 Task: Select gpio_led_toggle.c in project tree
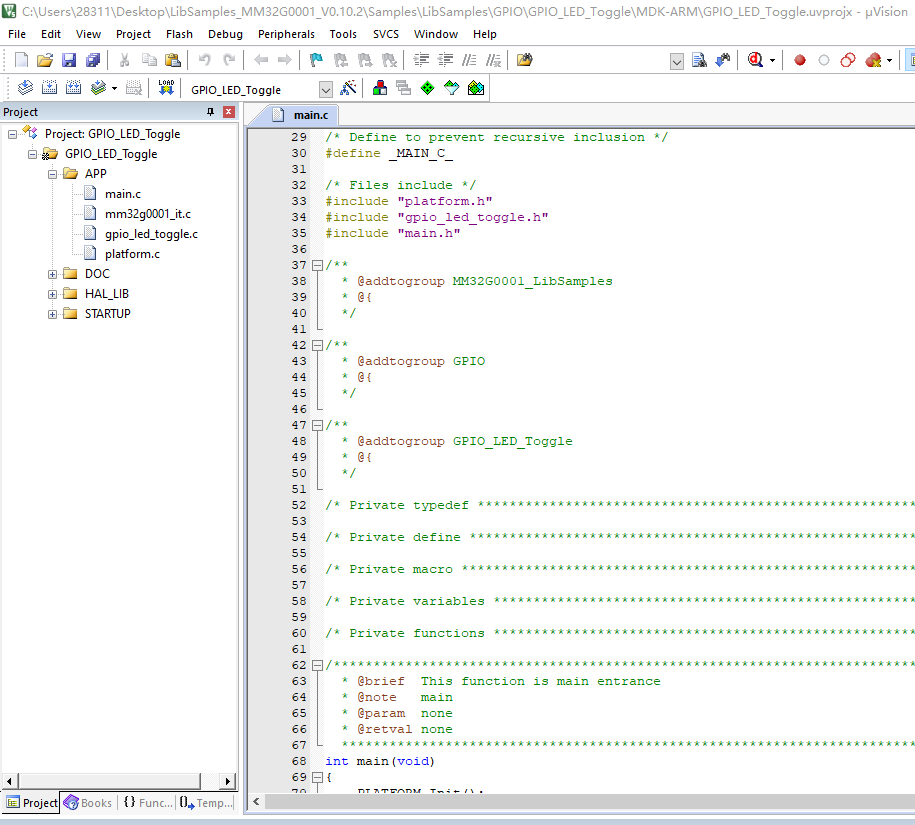pos(151,234)
